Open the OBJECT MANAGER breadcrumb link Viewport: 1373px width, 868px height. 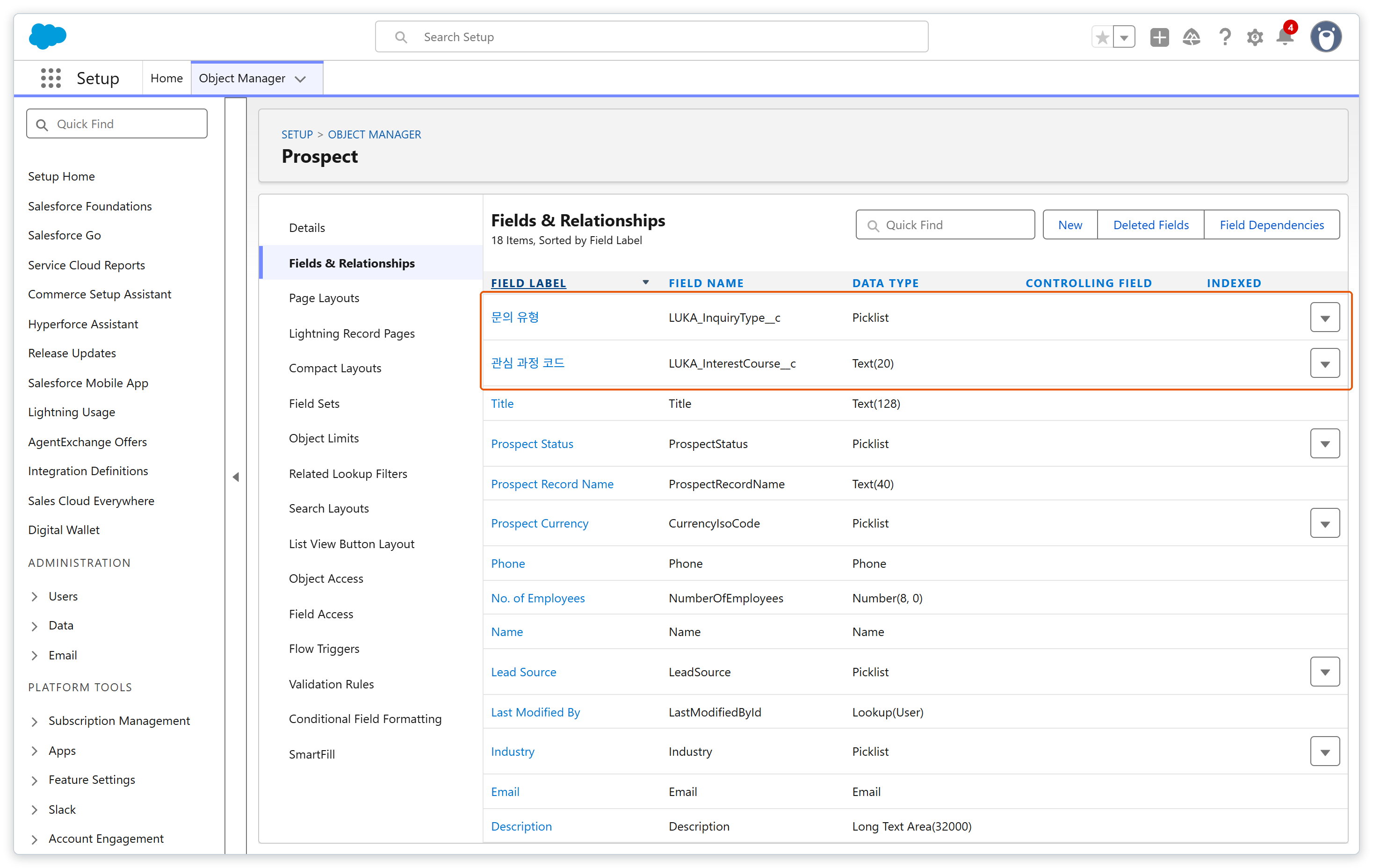(x=374, y=135)
